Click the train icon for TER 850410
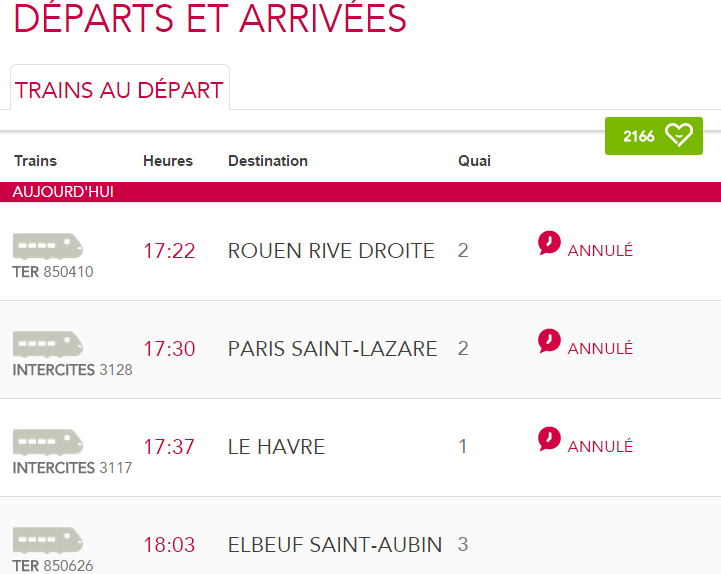 pyautogui.click(x=48, y=246)
